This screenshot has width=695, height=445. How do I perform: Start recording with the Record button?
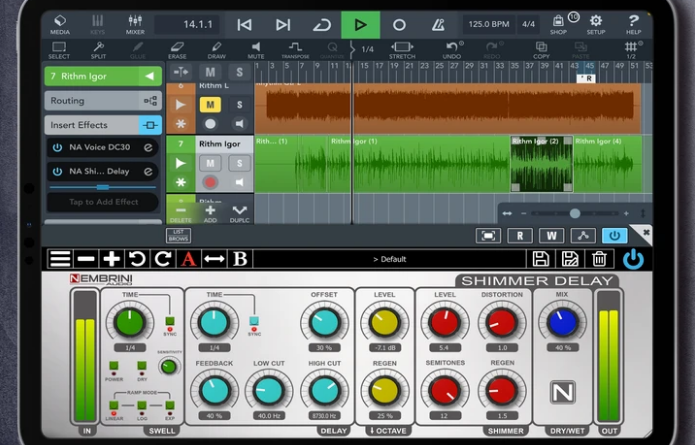coord(399,25)
